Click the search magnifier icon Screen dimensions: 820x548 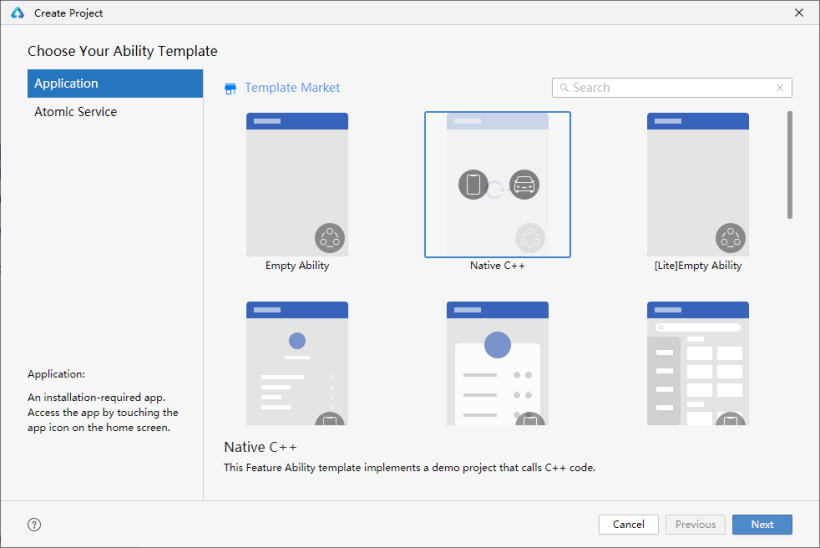point(564,88)
